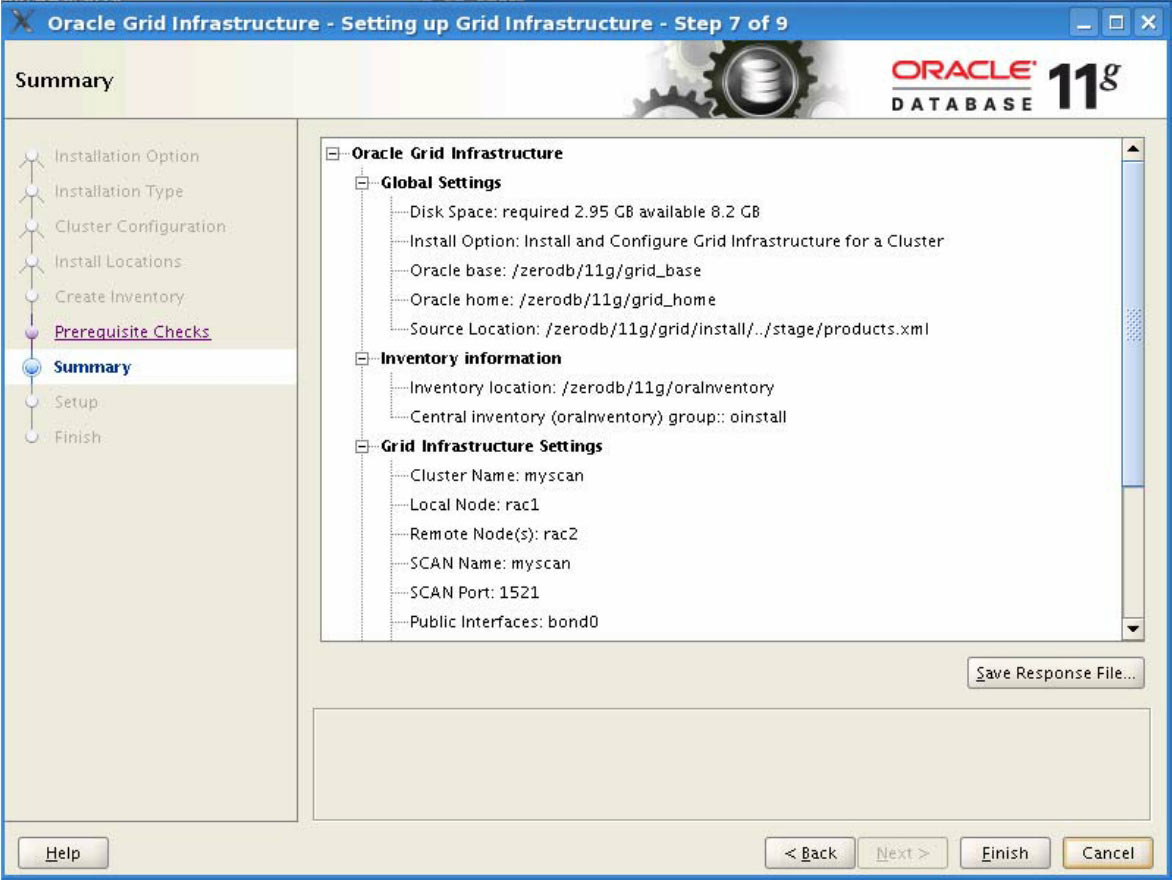Cancel the Grid Infrastructure installation
Viewport: 1172px width, 880px height.
(x=1108, y=853)
